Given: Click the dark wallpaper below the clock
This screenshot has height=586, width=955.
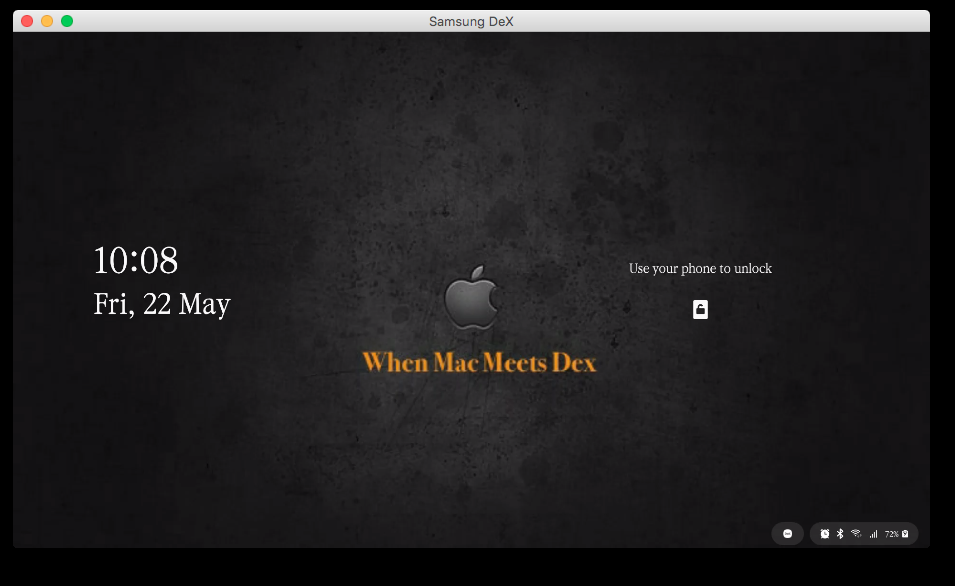Looking at the screenshot, I should click(x=160, y=420).
